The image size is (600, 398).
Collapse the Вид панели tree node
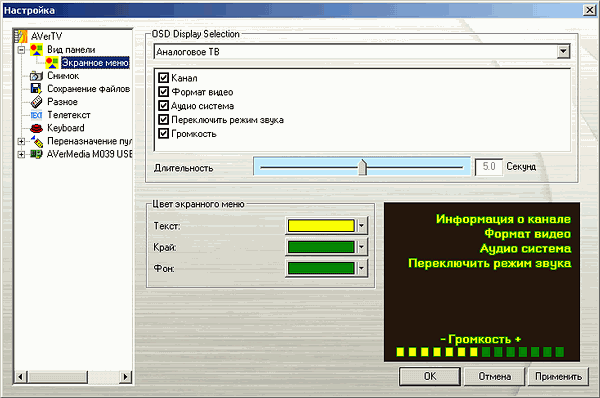tap(21, 50)
